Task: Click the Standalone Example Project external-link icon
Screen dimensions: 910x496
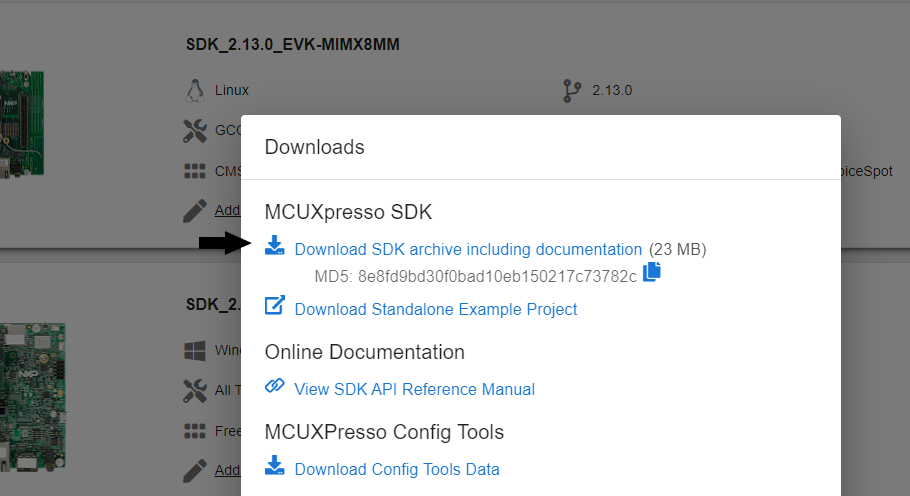Action: (274, 306)
